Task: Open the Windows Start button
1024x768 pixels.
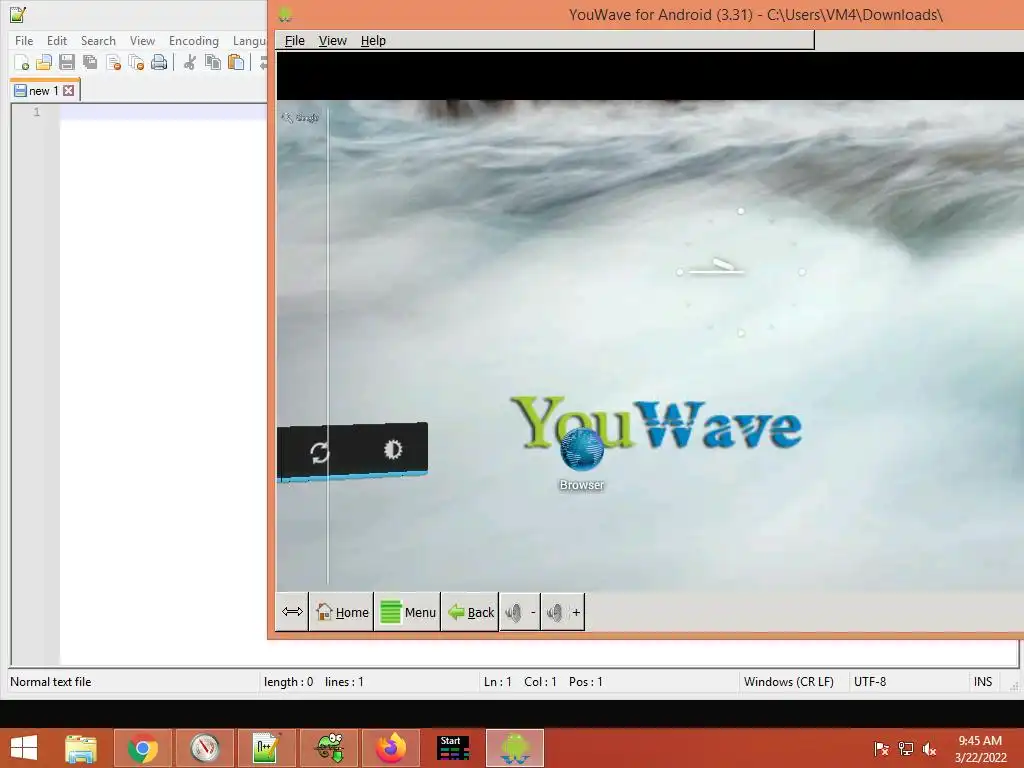Action: 24,748
